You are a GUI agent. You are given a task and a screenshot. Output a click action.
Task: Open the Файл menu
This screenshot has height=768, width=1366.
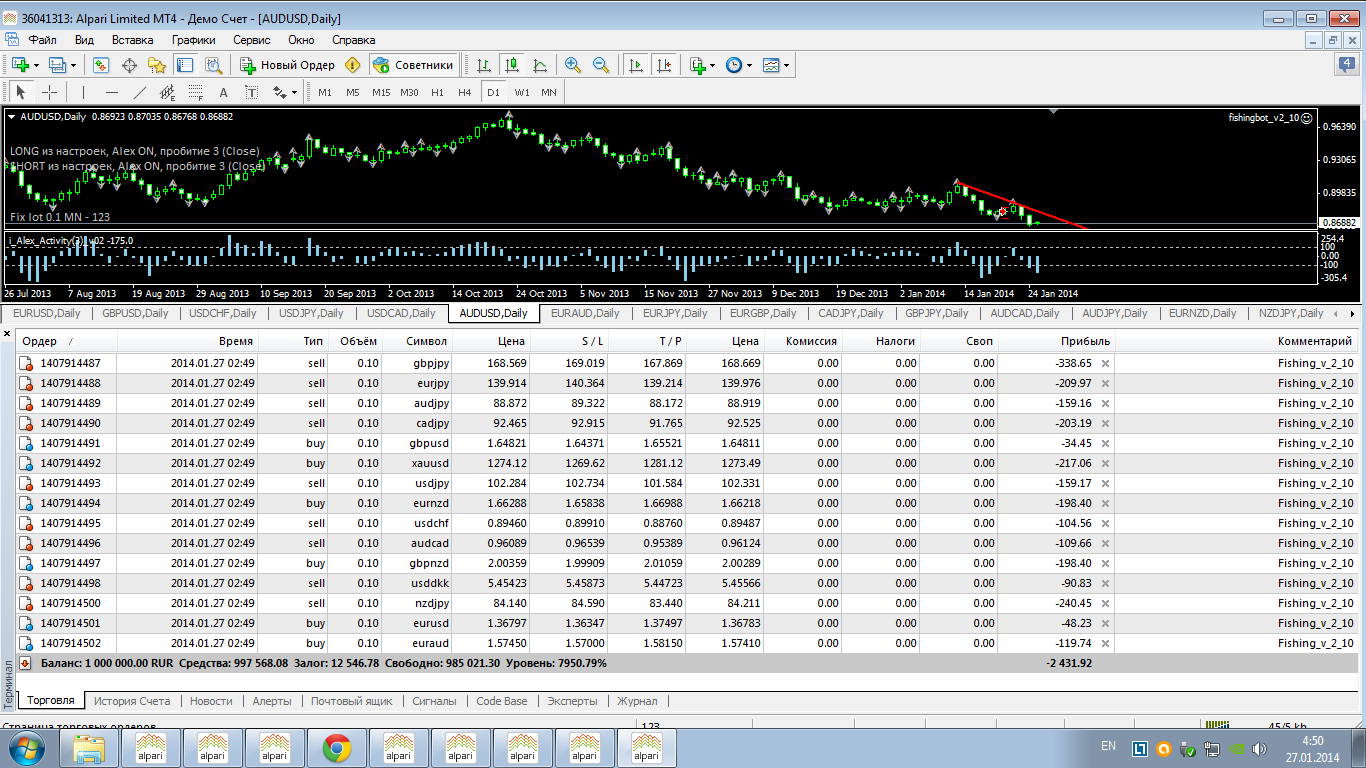point(42,40)
